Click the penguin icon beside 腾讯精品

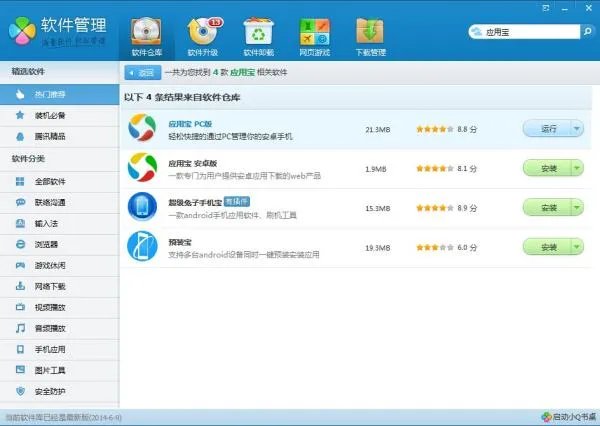[x=20, y=136]
